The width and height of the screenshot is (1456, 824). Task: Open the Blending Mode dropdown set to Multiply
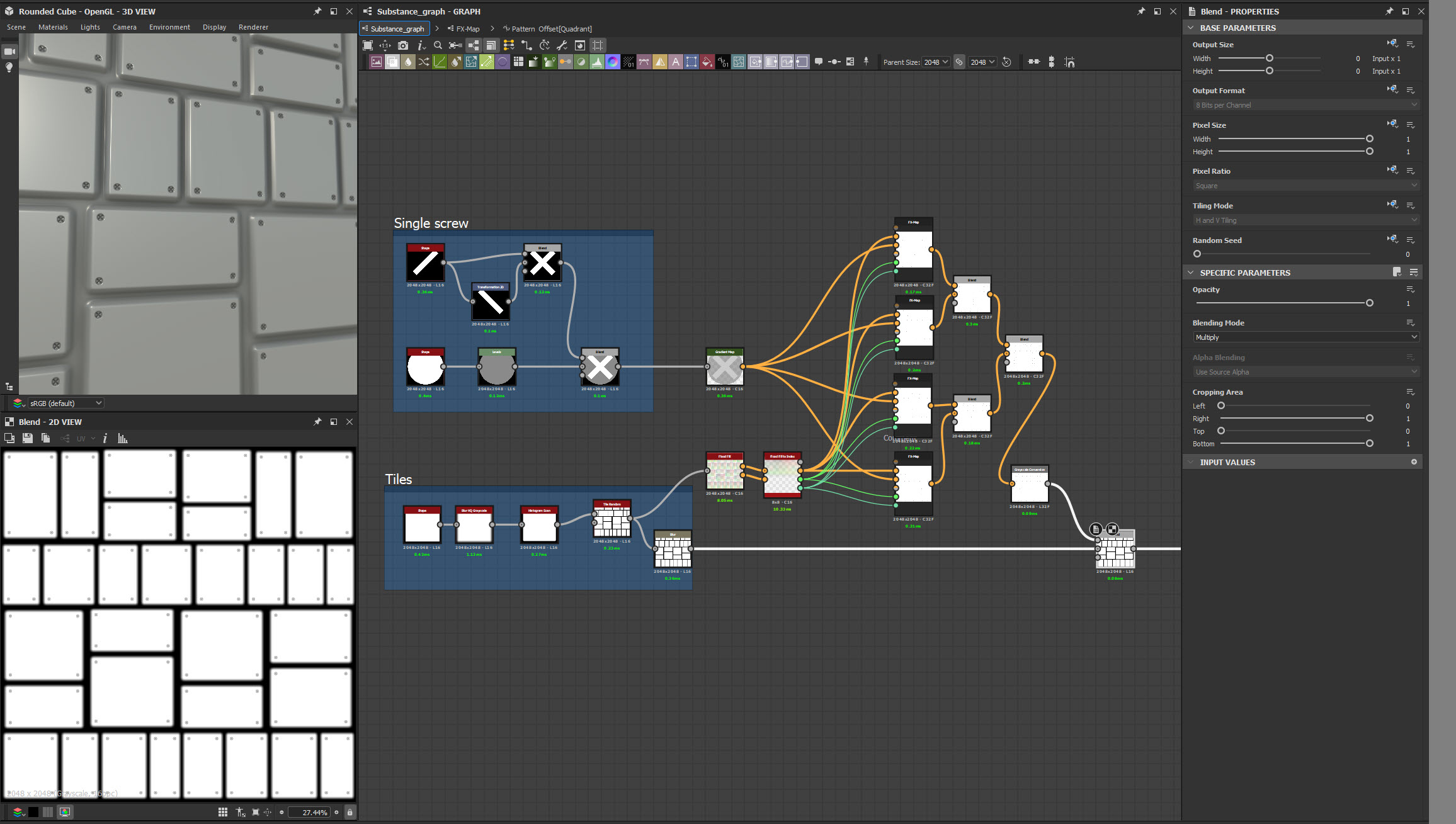coord(1305,337)
